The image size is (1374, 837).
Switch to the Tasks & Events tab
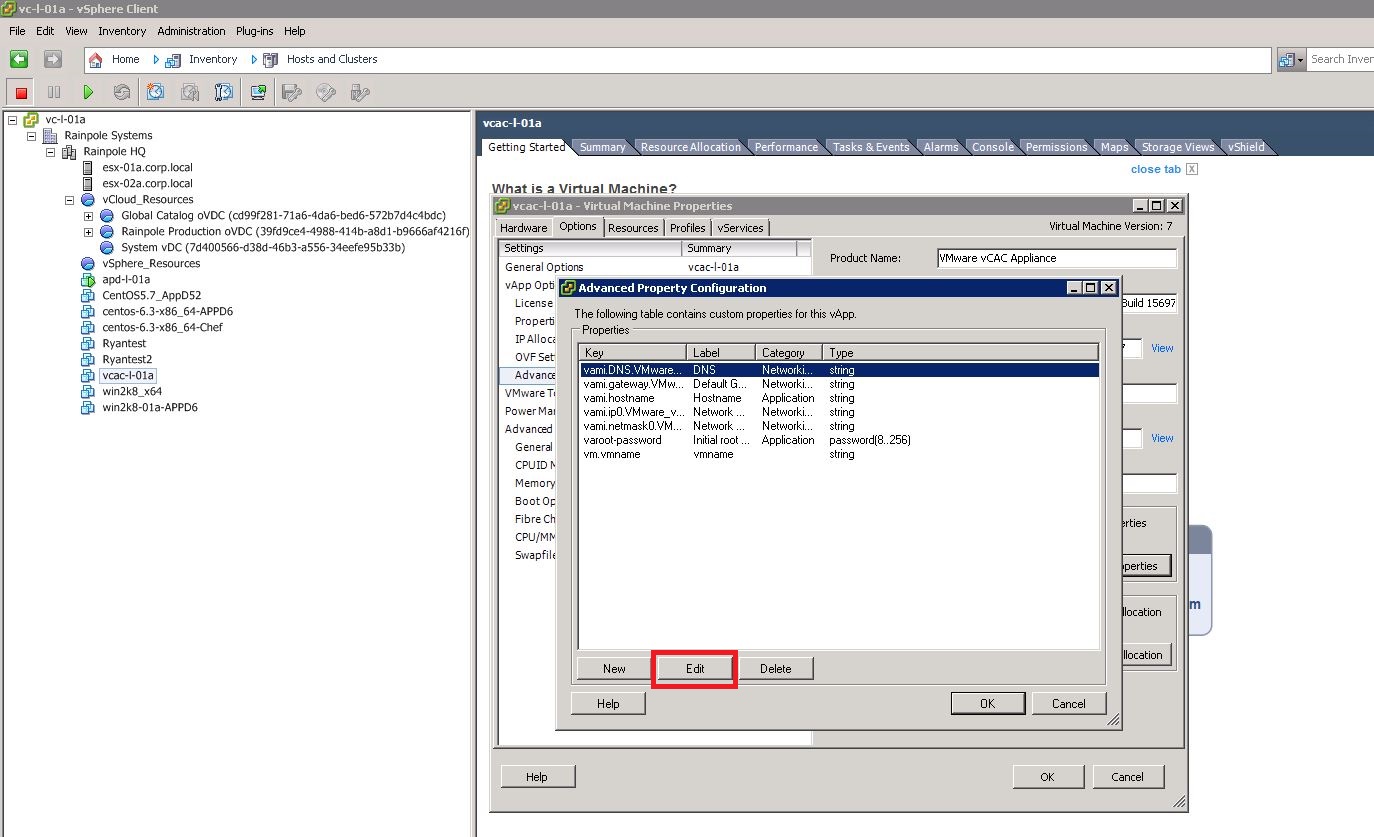click(x=871, y=147)
